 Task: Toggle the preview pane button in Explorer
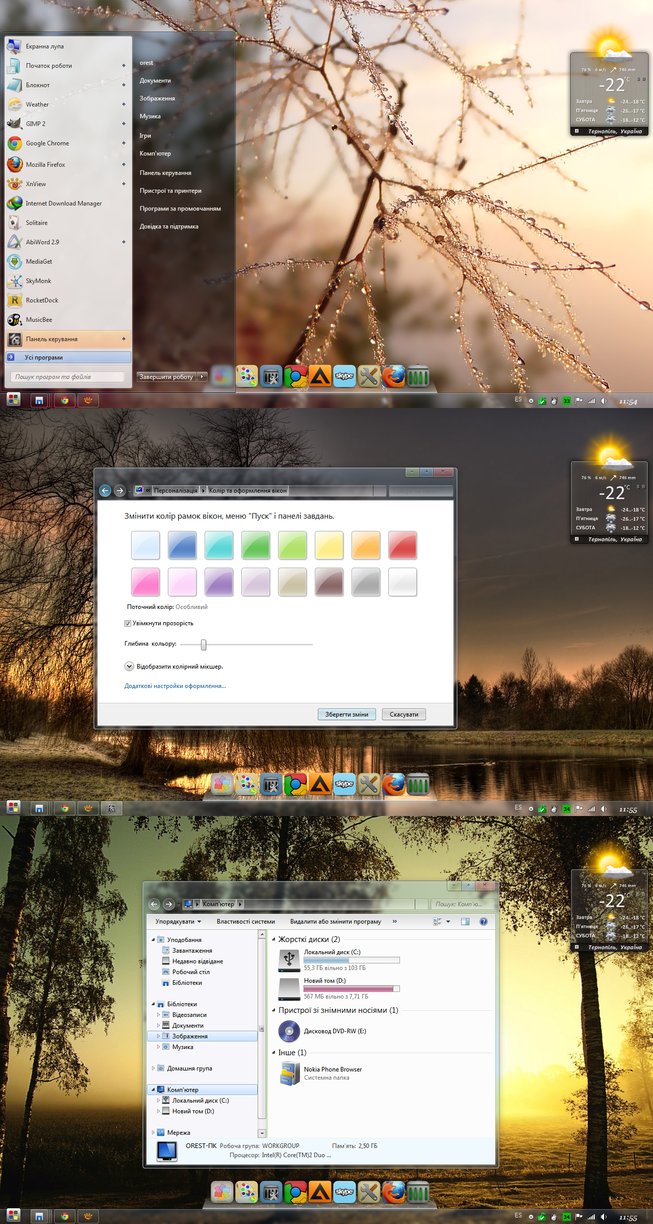465,921
